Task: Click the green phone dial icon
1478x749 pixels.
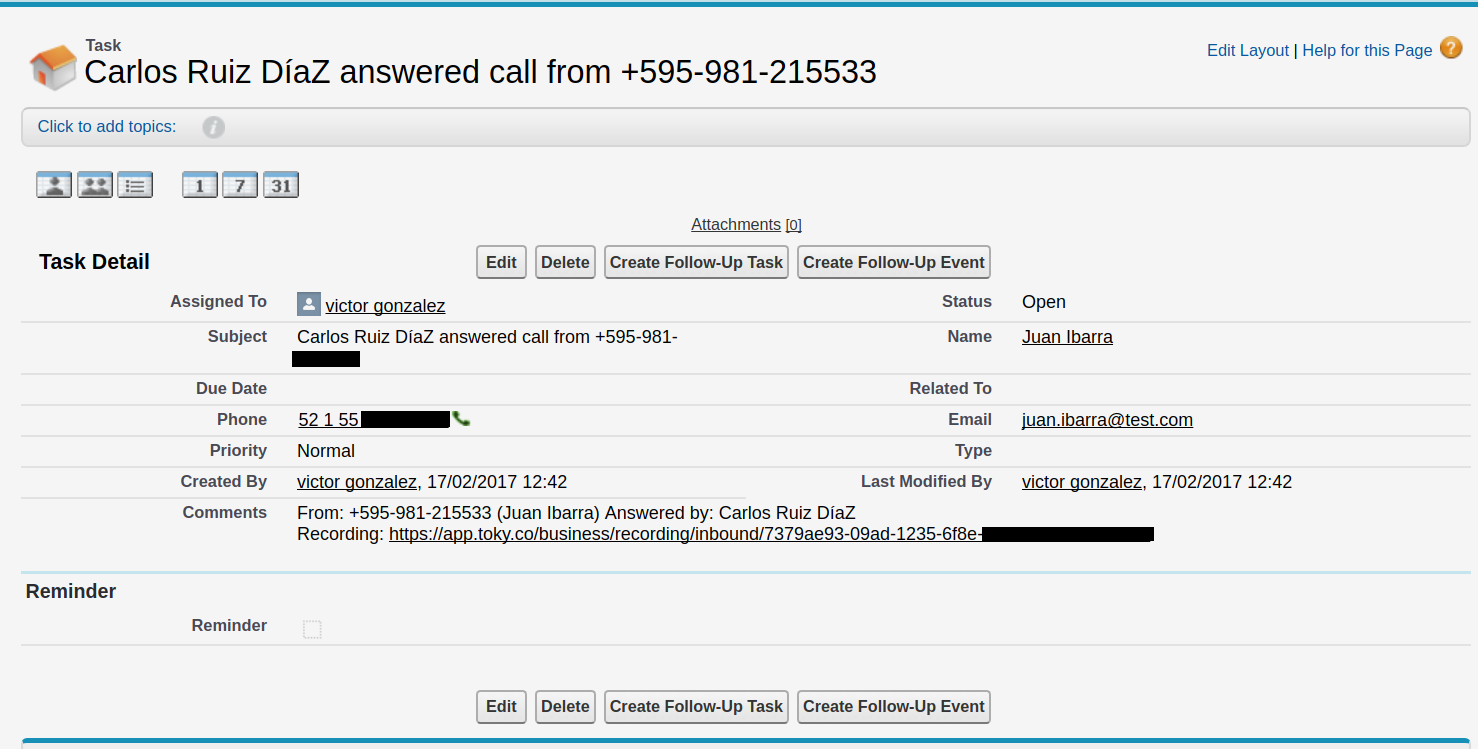Action: (461, 419)
